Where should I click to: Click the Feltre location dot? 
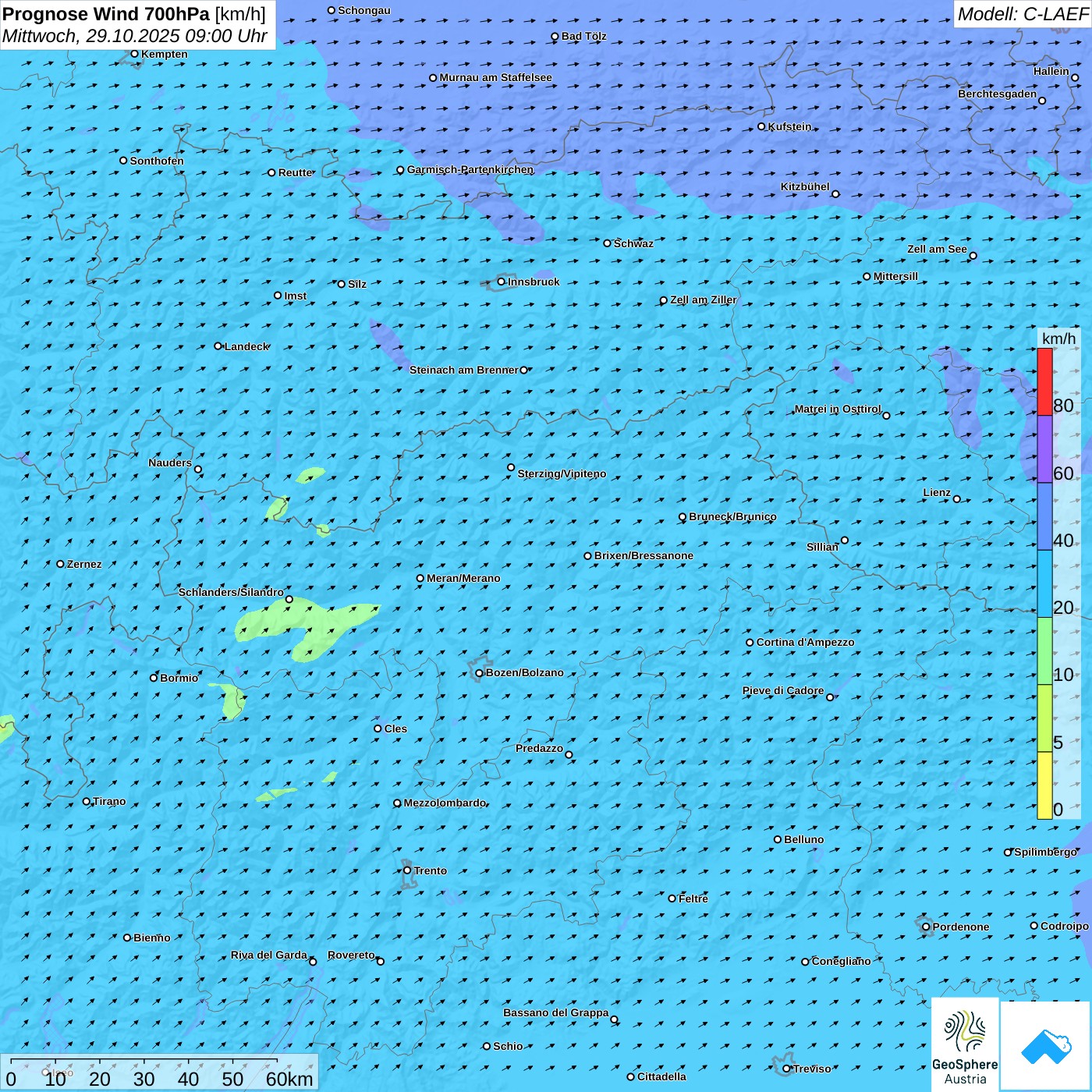(x=672, y=899)
